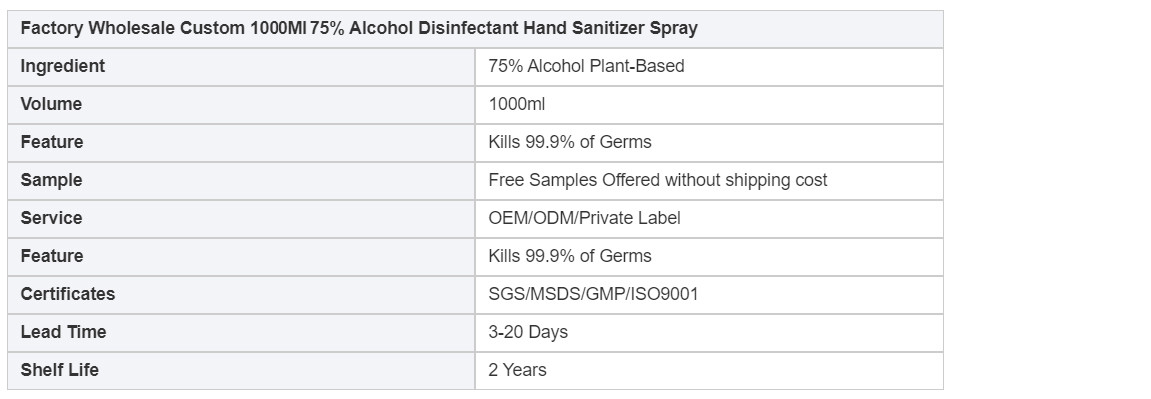Click the 2 Years value cell
The width and height of the screenshot is (1151, 399).
pos(709,370)
